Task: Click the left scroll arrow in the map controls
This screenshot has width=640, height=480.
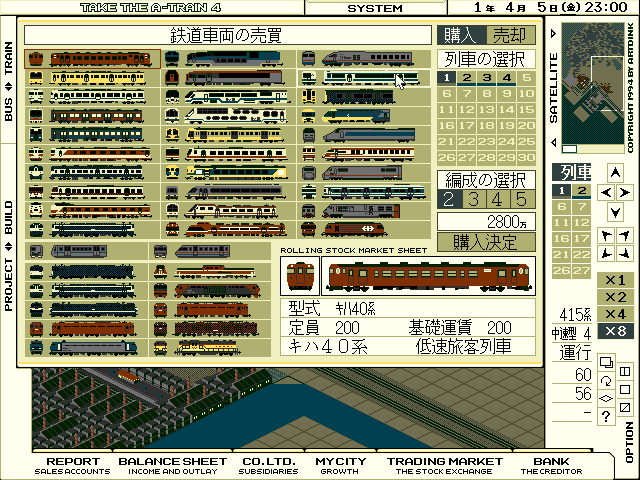Action: [x=605, y=192]
